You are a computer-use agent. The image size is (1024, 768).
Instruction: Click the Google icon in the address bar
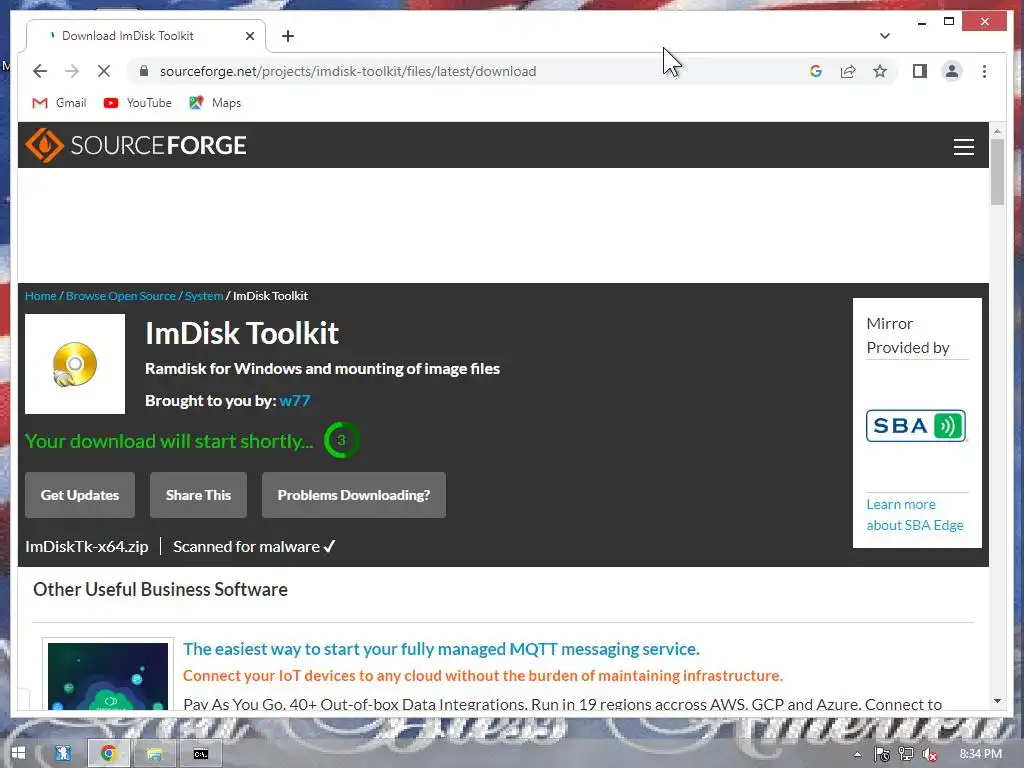point(816,71)
